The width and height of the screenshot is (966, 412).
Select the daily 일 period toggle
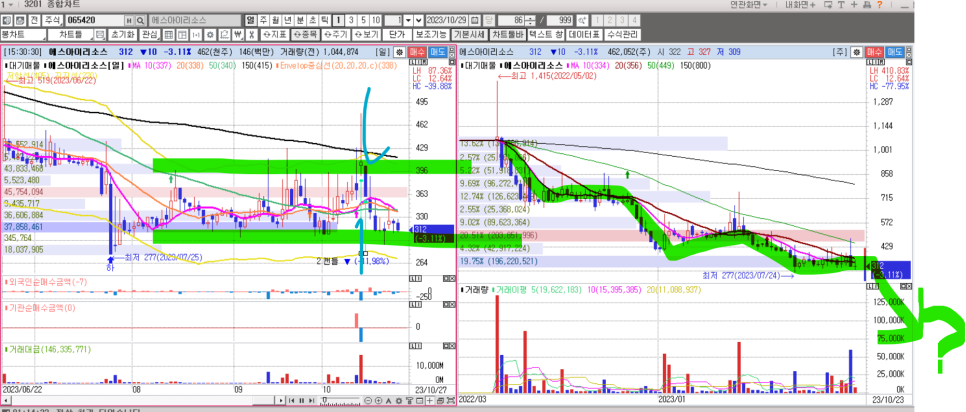pos(251,20)
